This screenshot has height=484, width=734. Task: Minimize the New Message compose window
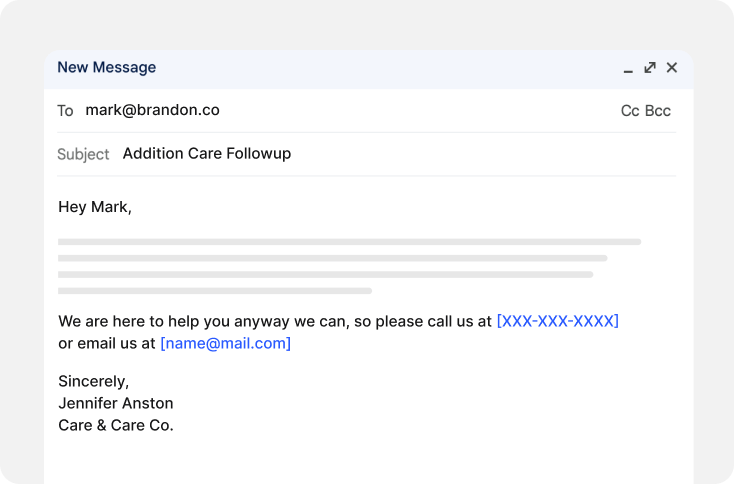tap(628, 69)
